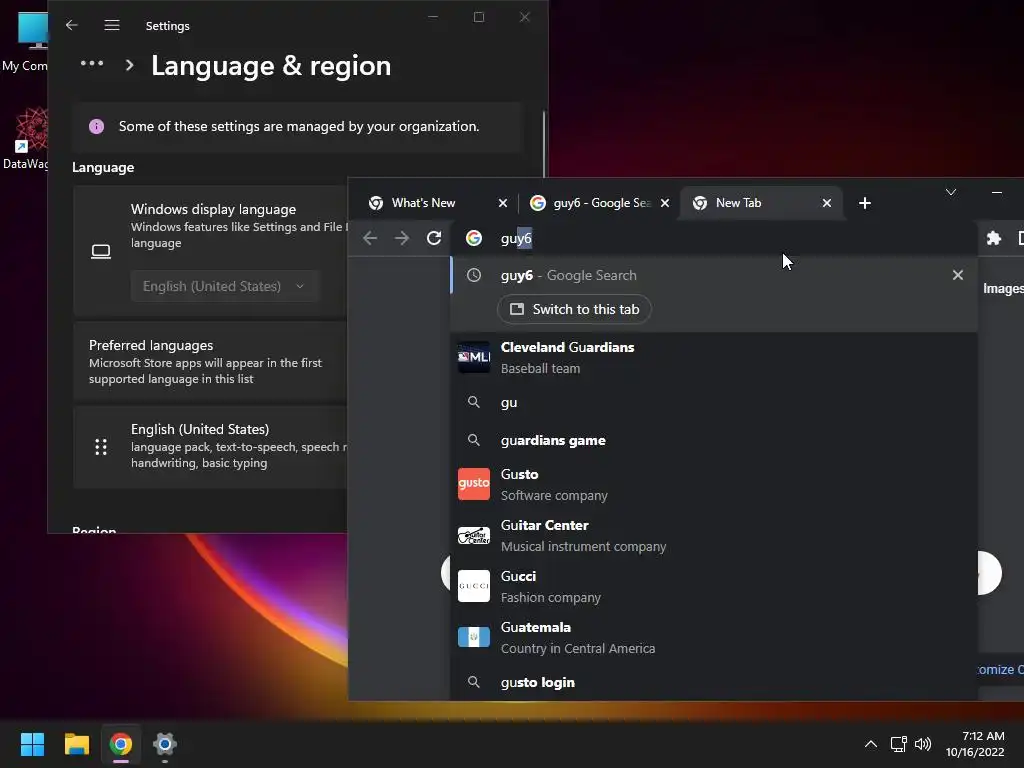1024x768 pixels.
Task: Click the Images link on New Tab page
Action: click(1003, 289)
